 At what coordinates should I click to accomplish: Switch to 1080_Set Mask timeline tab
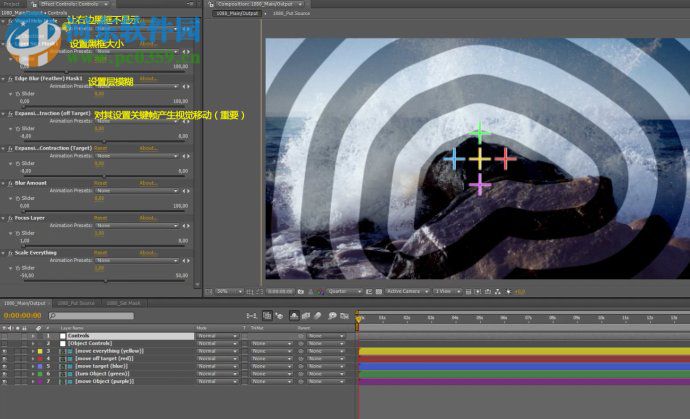[123, 303]
